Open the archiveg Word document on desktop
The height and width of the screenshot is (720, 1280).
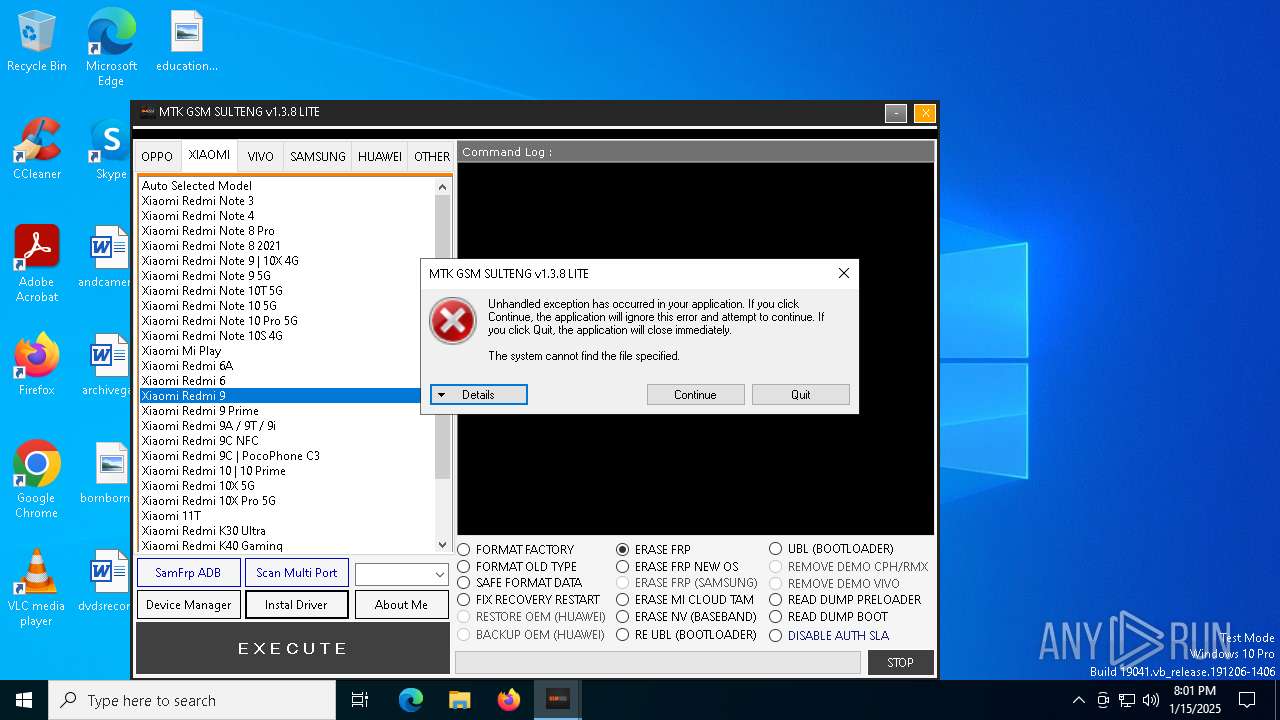(108, 364)
